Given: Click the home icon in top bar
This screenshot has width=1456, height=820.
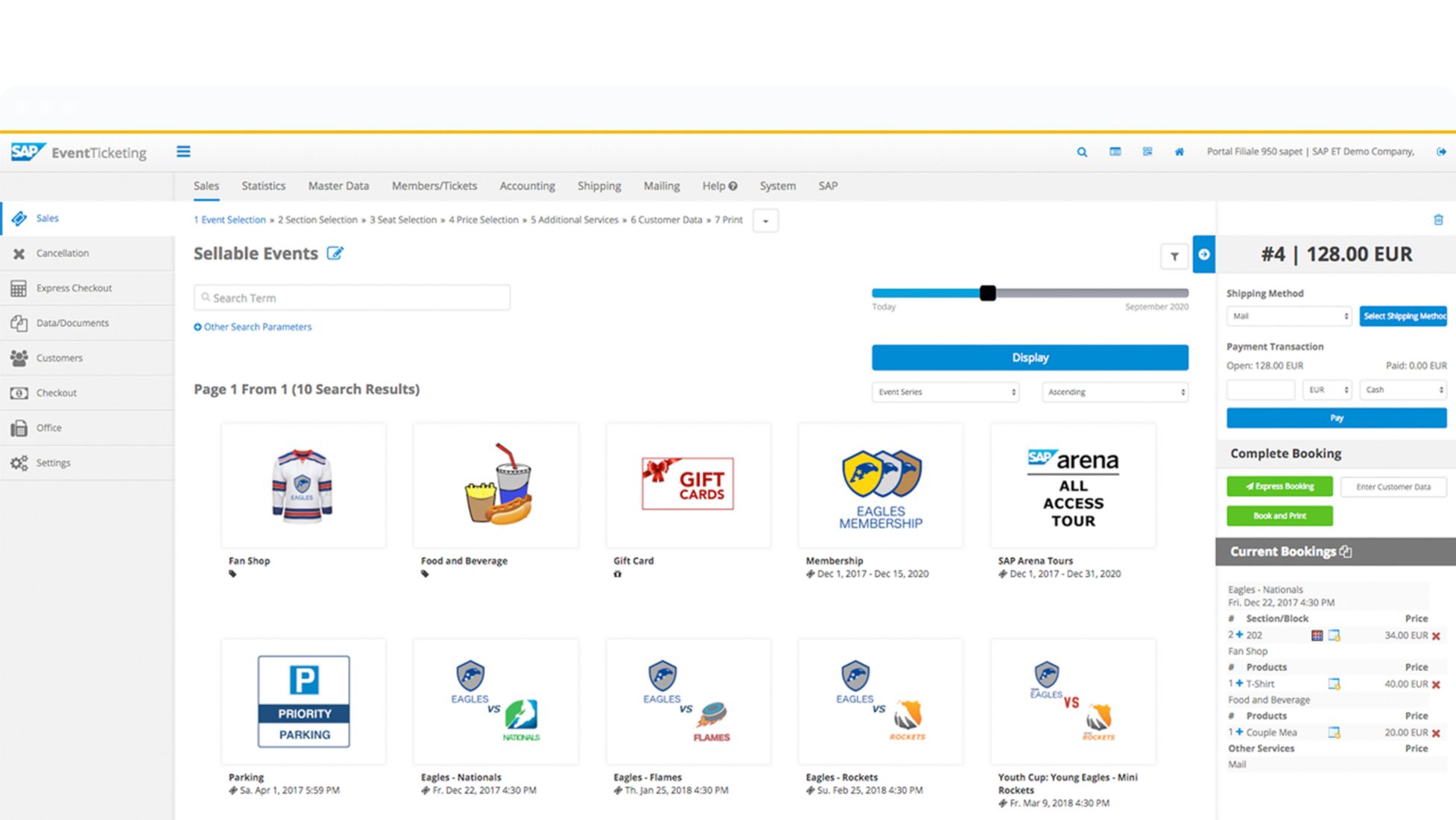Looking at the screenshot, I should click(x=1179, y=152).
